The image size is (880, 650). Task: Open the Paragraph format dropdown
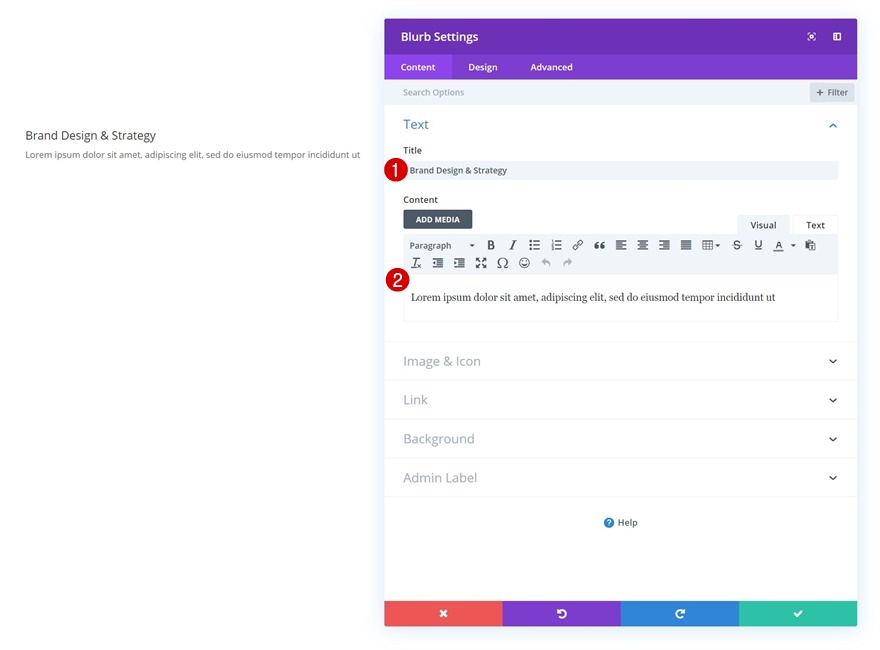(442, 245)
